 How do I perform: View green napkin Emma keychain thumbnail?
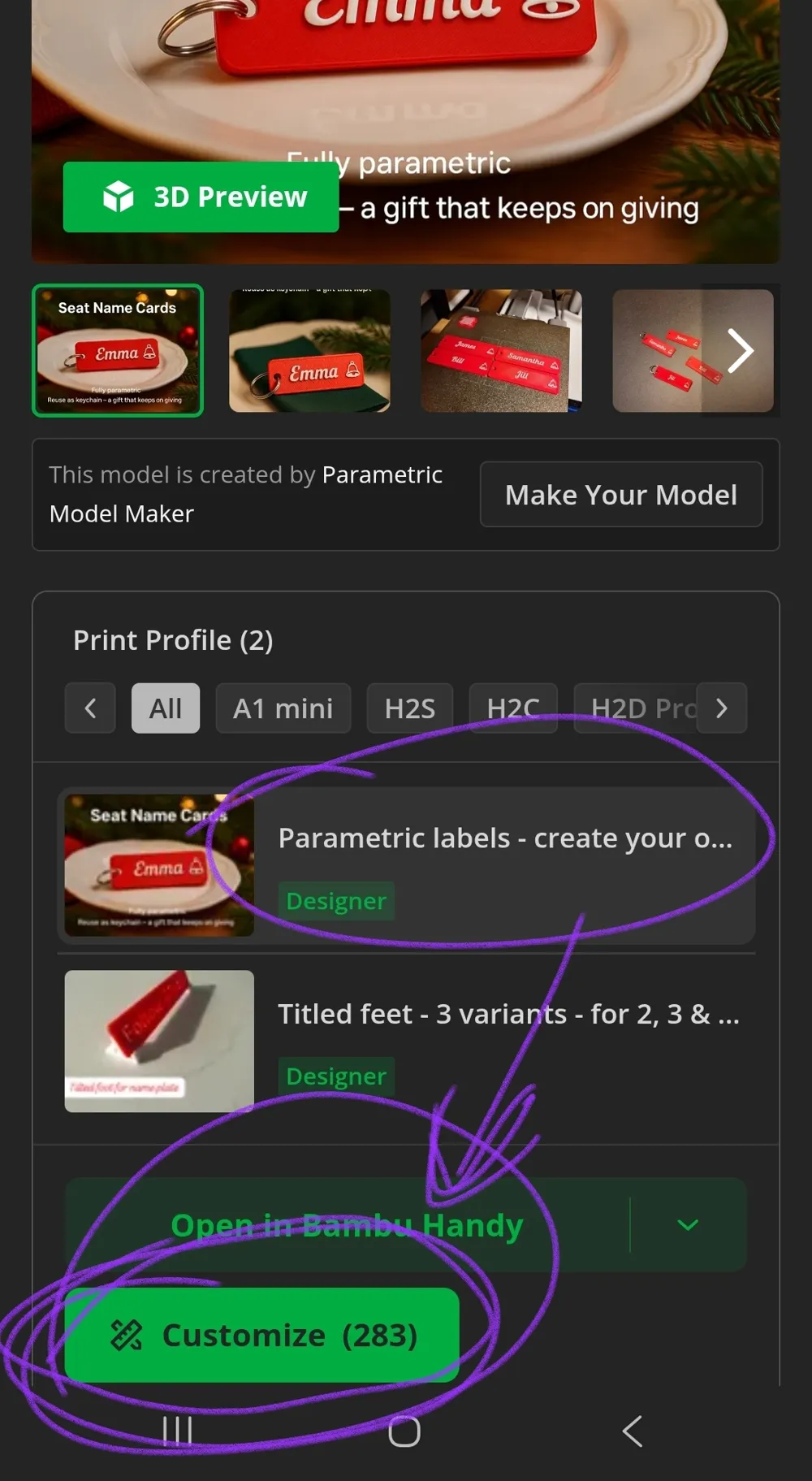click(309, 351)
